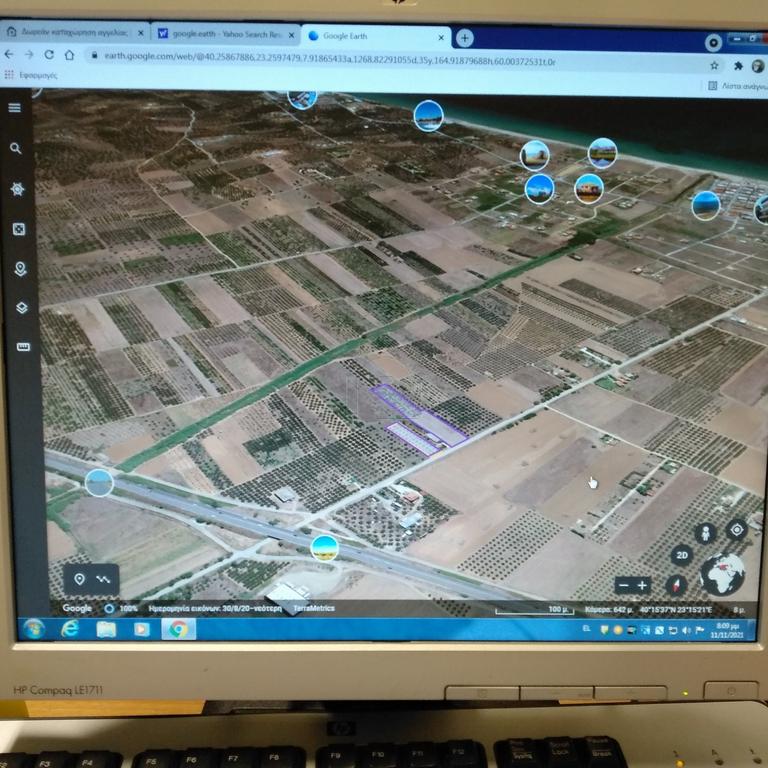Click the Add placemark button
Viewport: 768px width, 768px height.
coord(79,579)
